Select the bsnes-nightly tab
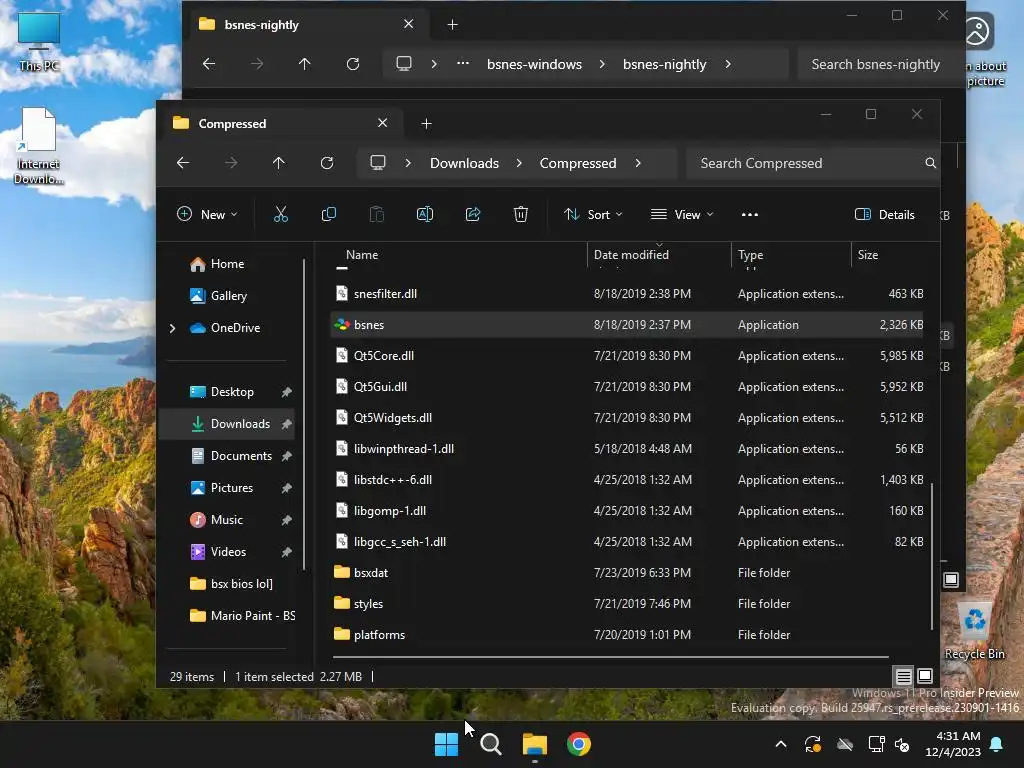This screenshot has width=1024, height=768. [307, 24]
